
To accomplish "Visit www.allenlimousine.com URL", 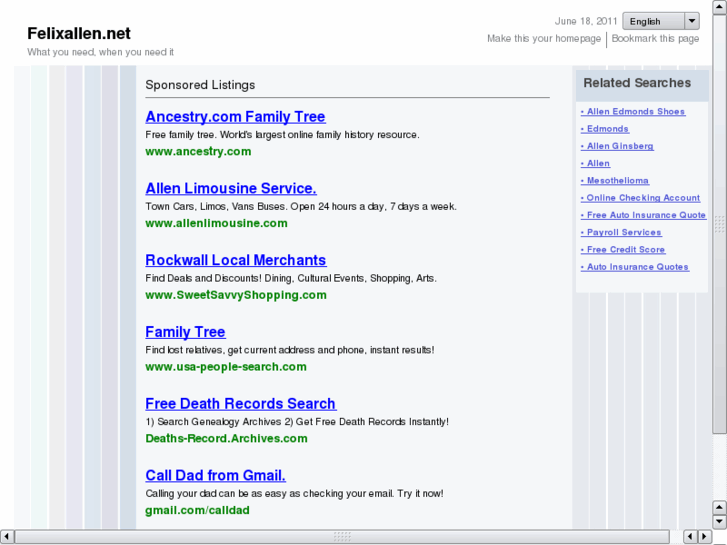I will tap(216, 223).
